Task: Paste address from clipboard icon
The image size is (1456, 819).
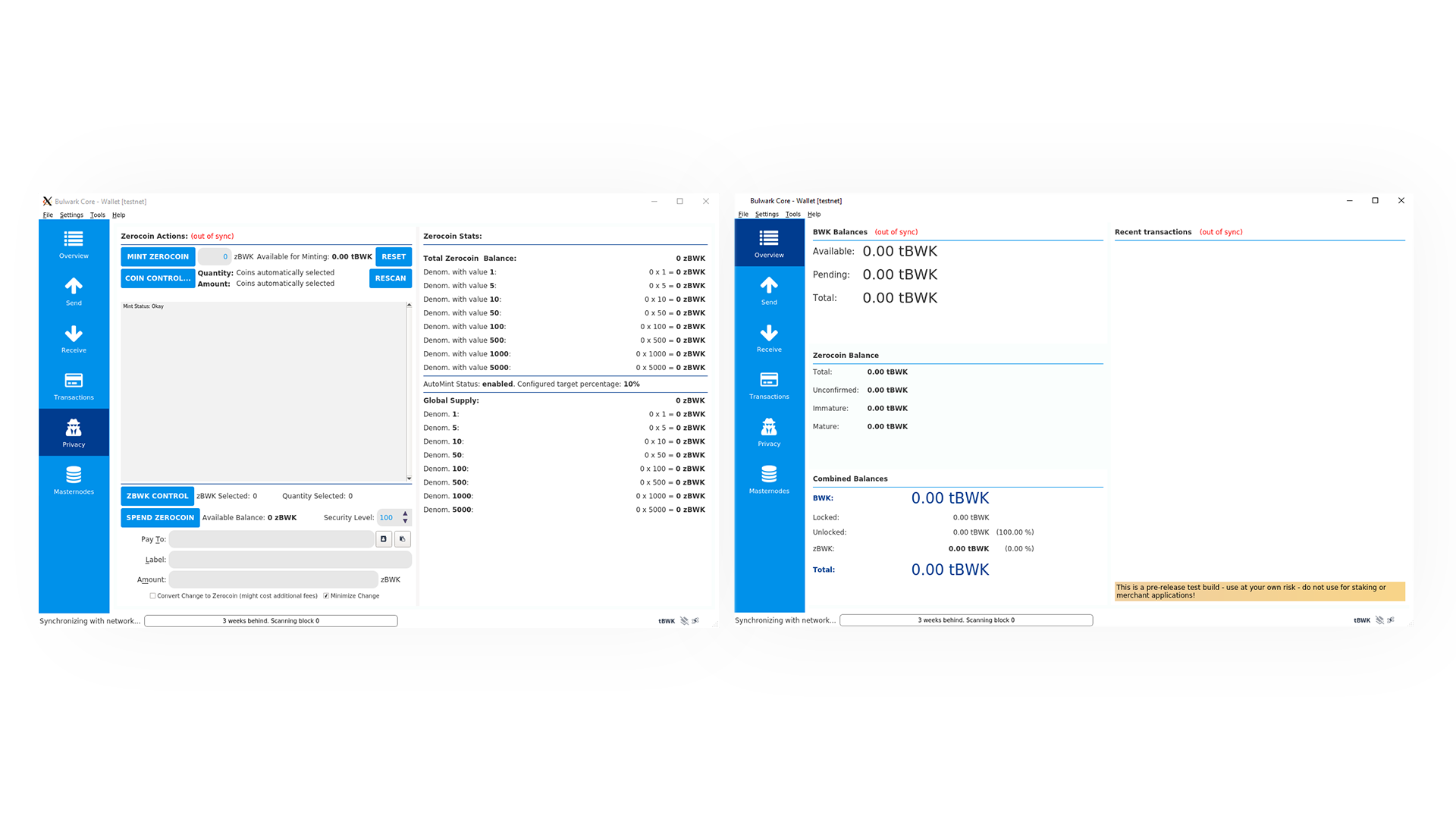Action: click(403, 539)
